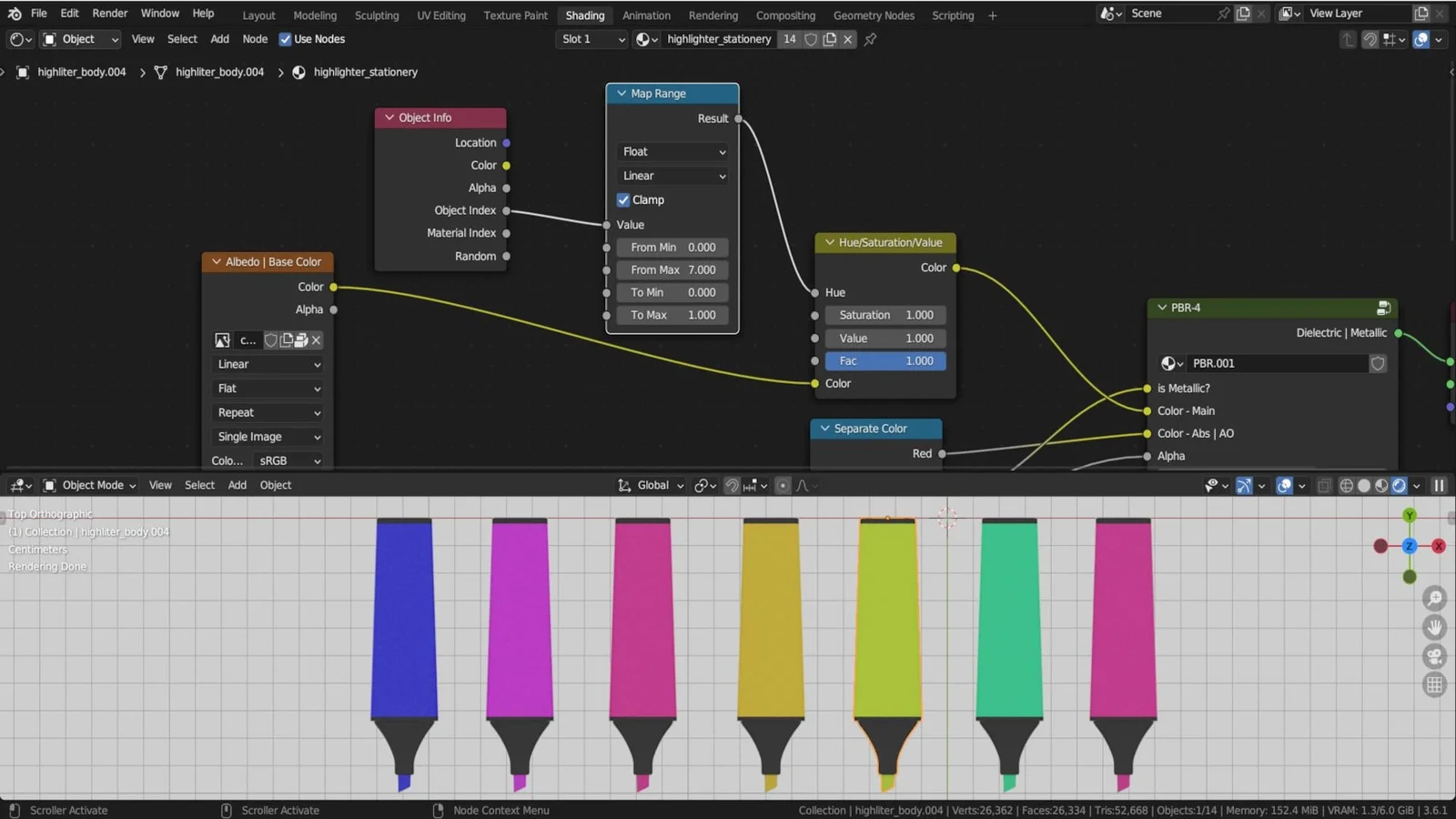Switch to the Geometry Nodes workspace tab
1456x819 pixels.
point(874,15)
